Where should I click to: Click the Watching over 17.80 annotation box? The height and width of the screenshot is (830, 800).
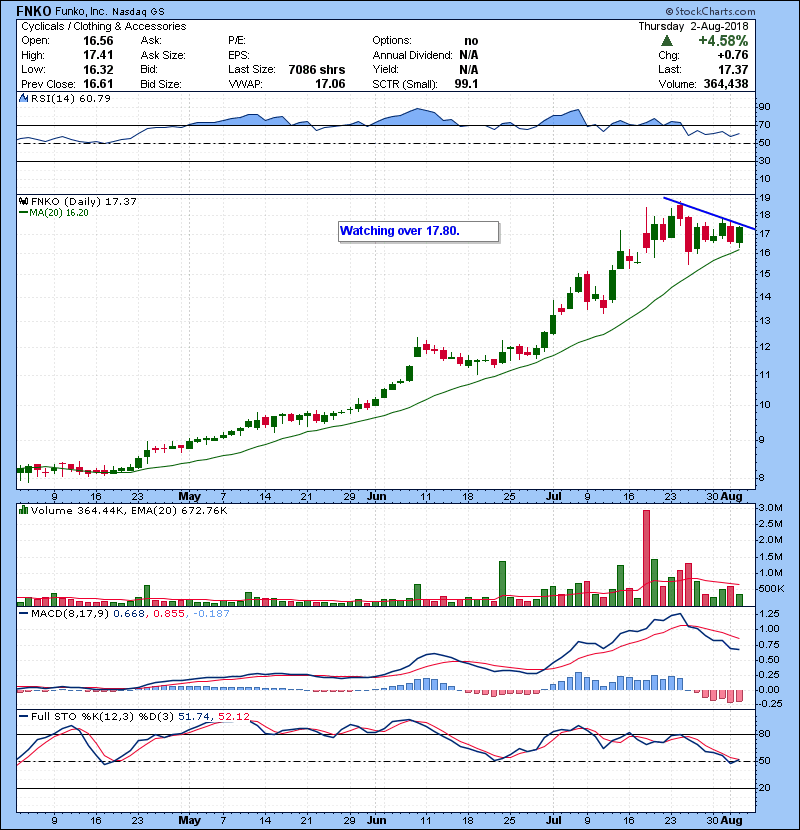(418, 231)
